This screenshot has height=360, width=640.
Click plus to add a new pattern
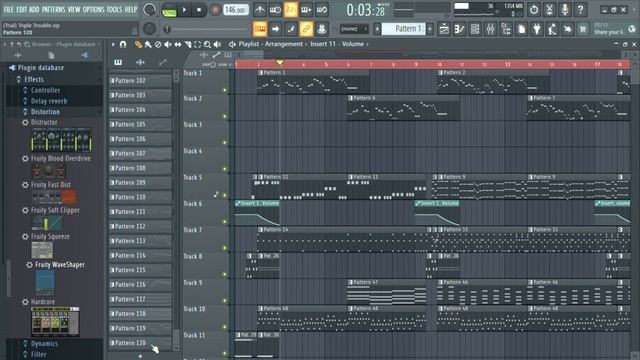(x=430, y=29)
